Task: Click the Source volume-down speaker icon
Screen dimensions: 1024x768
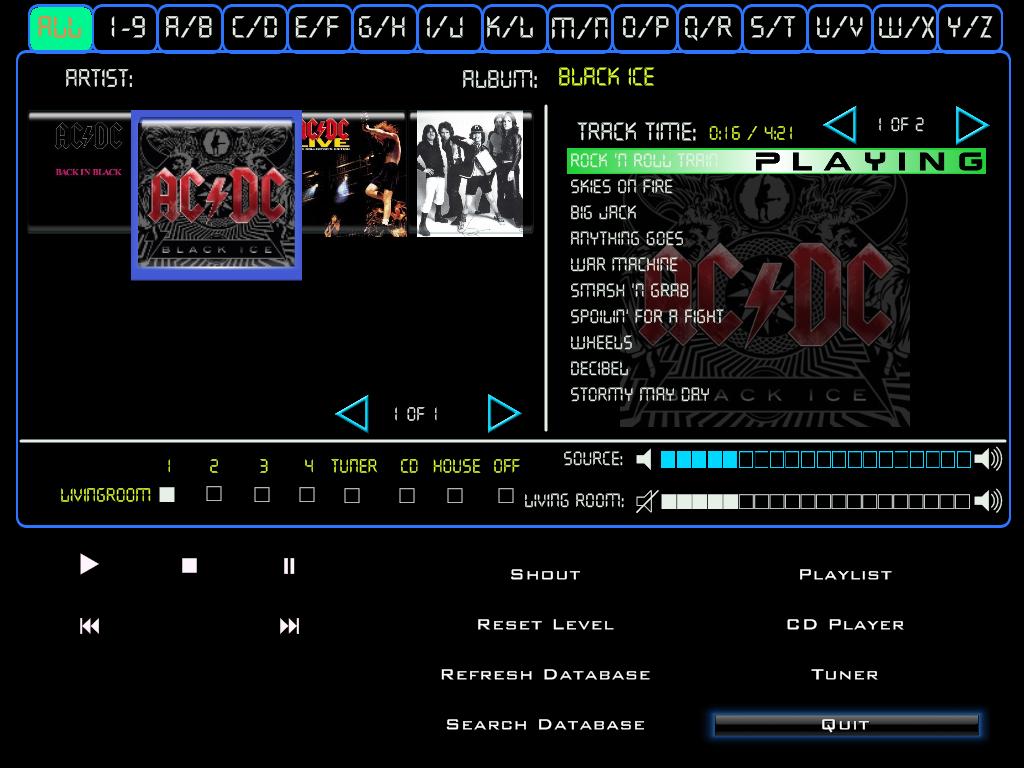Action: (x=644, y=460)
